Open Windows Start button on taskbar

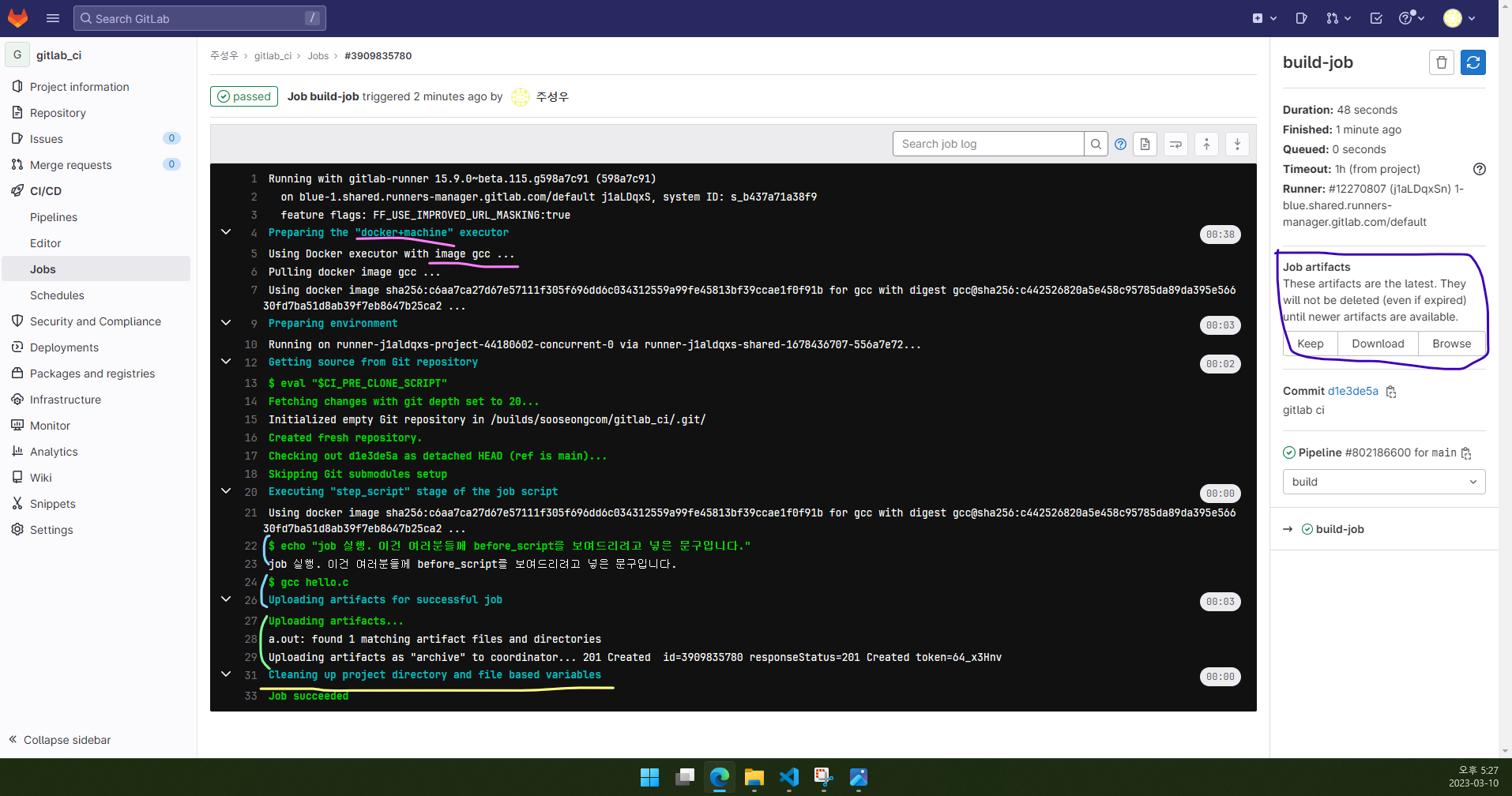[649, 778]
